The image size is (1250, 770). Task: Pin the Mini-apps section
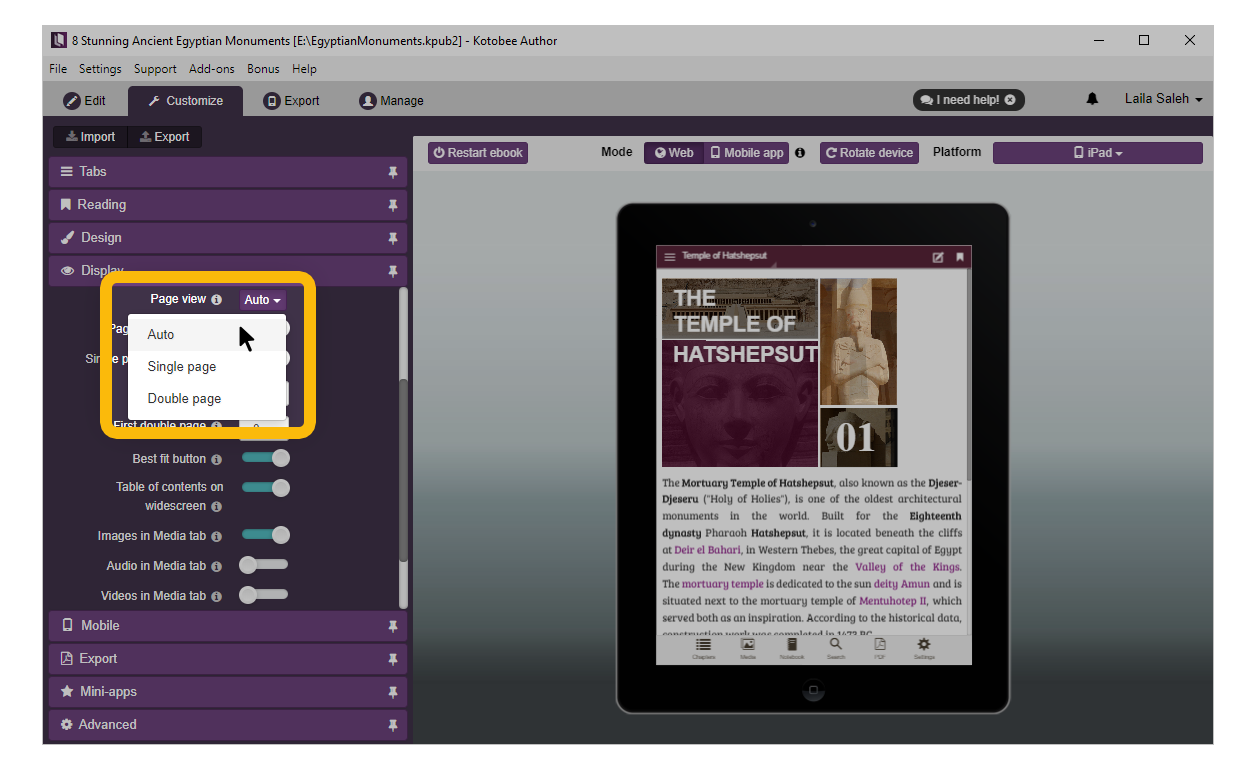point(393,692)
